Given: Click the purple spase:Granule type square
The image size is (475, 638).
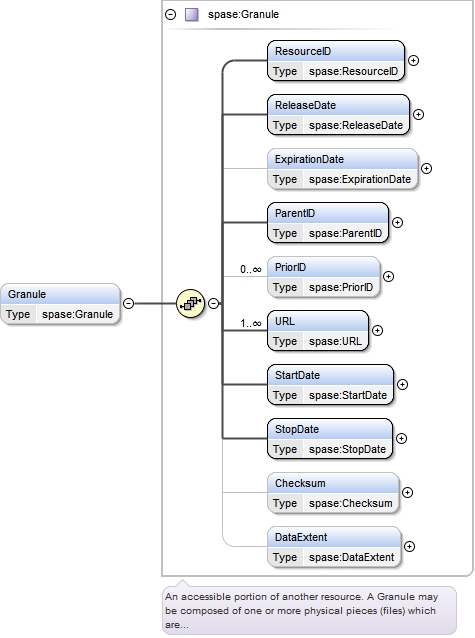Looking at the screenshot, I should tap(192, 15).
